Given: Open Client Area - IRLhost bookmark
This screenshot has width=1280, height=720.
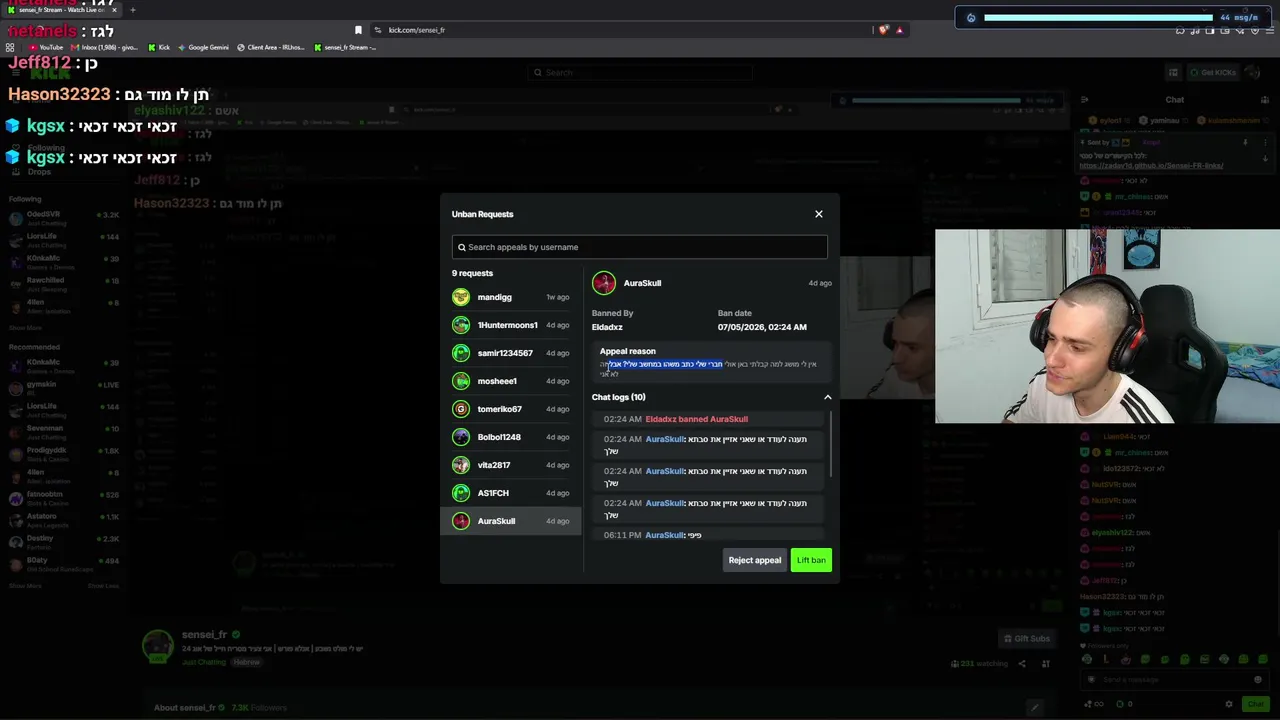Looking at the screenshot, I should coord(271,47).
